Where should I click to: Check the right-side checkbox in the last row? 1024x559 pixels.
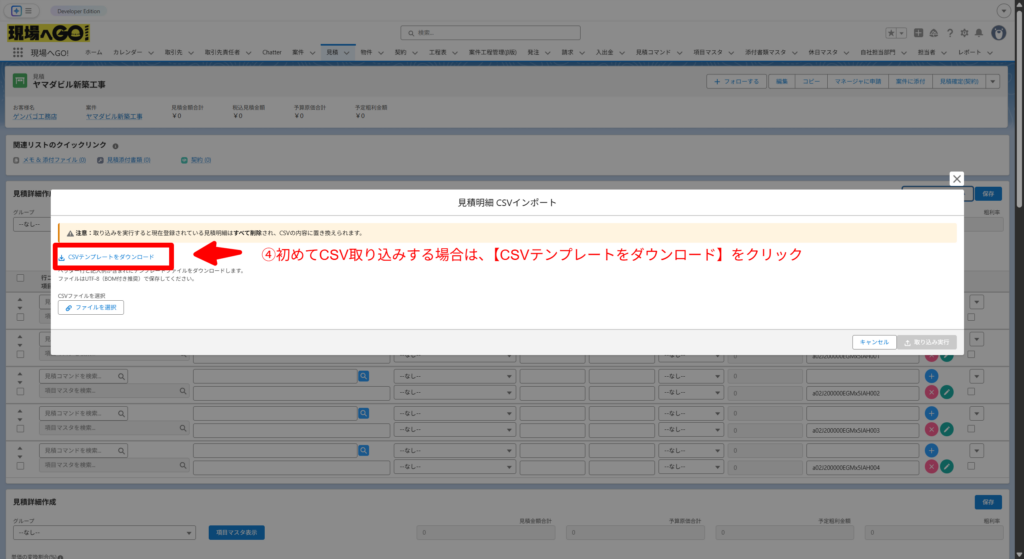[973, 467]
